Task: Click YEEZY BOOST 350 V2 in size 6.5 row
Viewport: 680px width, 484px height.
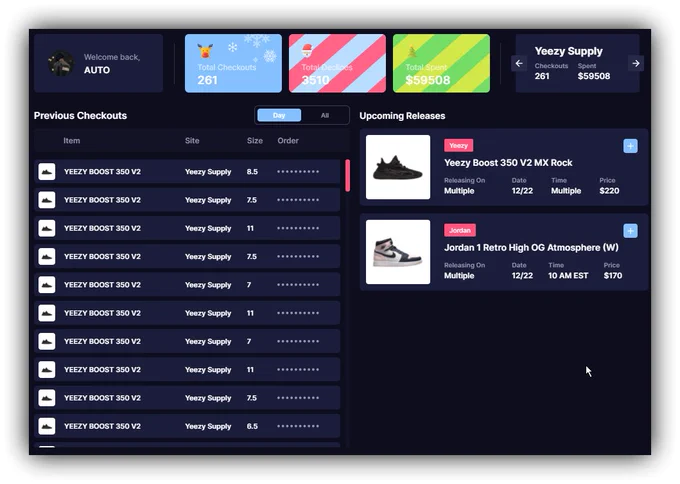Action: [102, 426]
